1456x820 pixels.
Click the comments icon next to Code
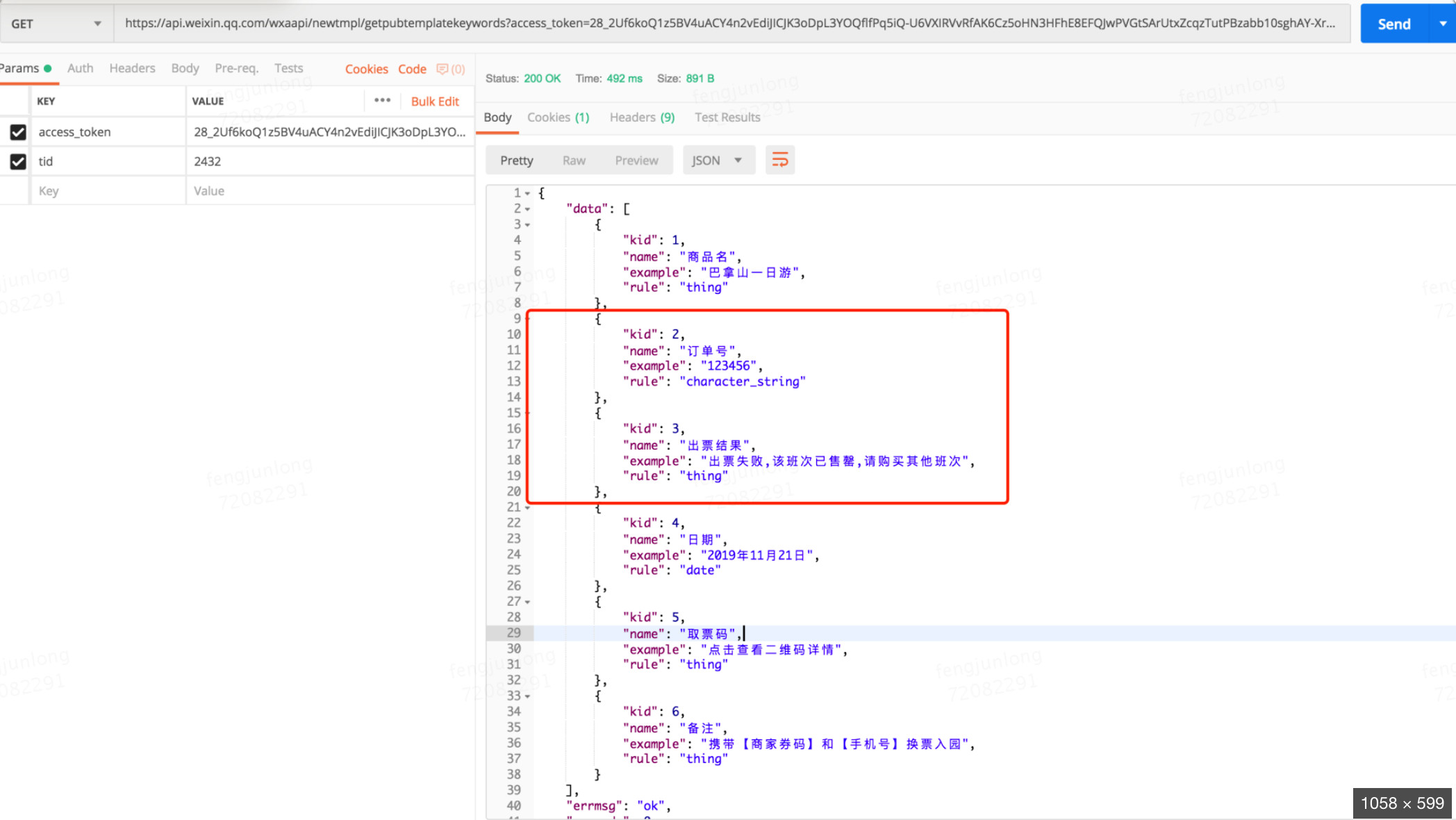[x=442, y=69]
